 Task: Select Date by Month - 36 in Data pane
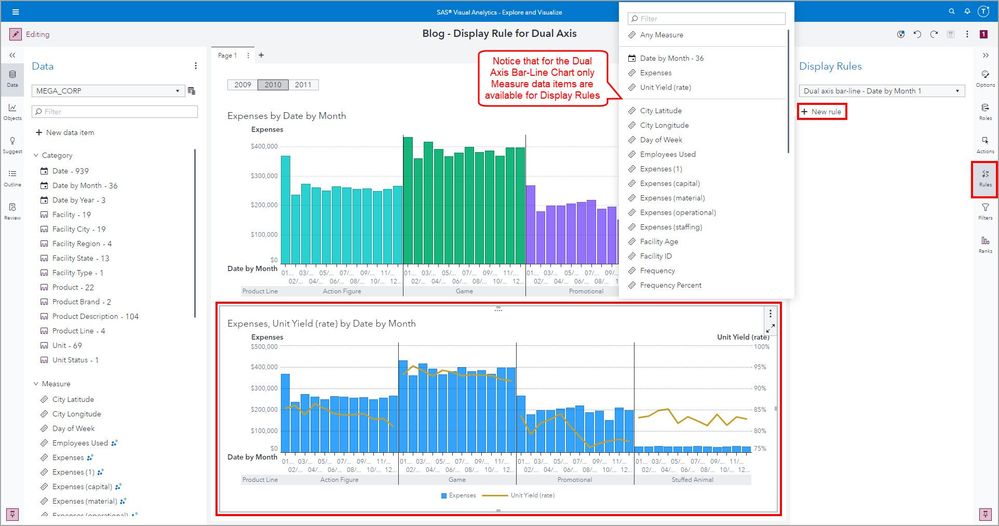(79, 185)
